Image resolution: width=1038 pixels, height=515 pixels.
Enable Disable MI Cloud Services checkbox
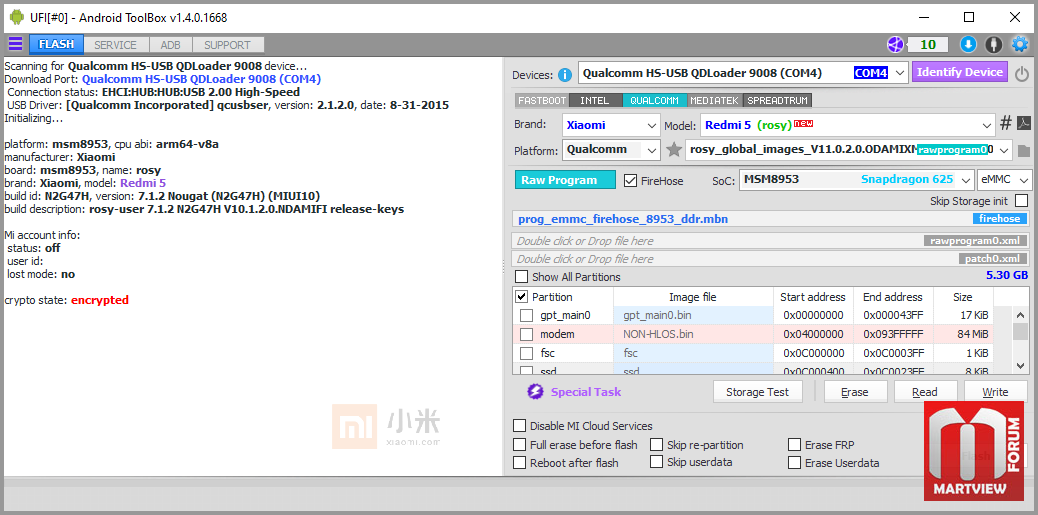520,426
